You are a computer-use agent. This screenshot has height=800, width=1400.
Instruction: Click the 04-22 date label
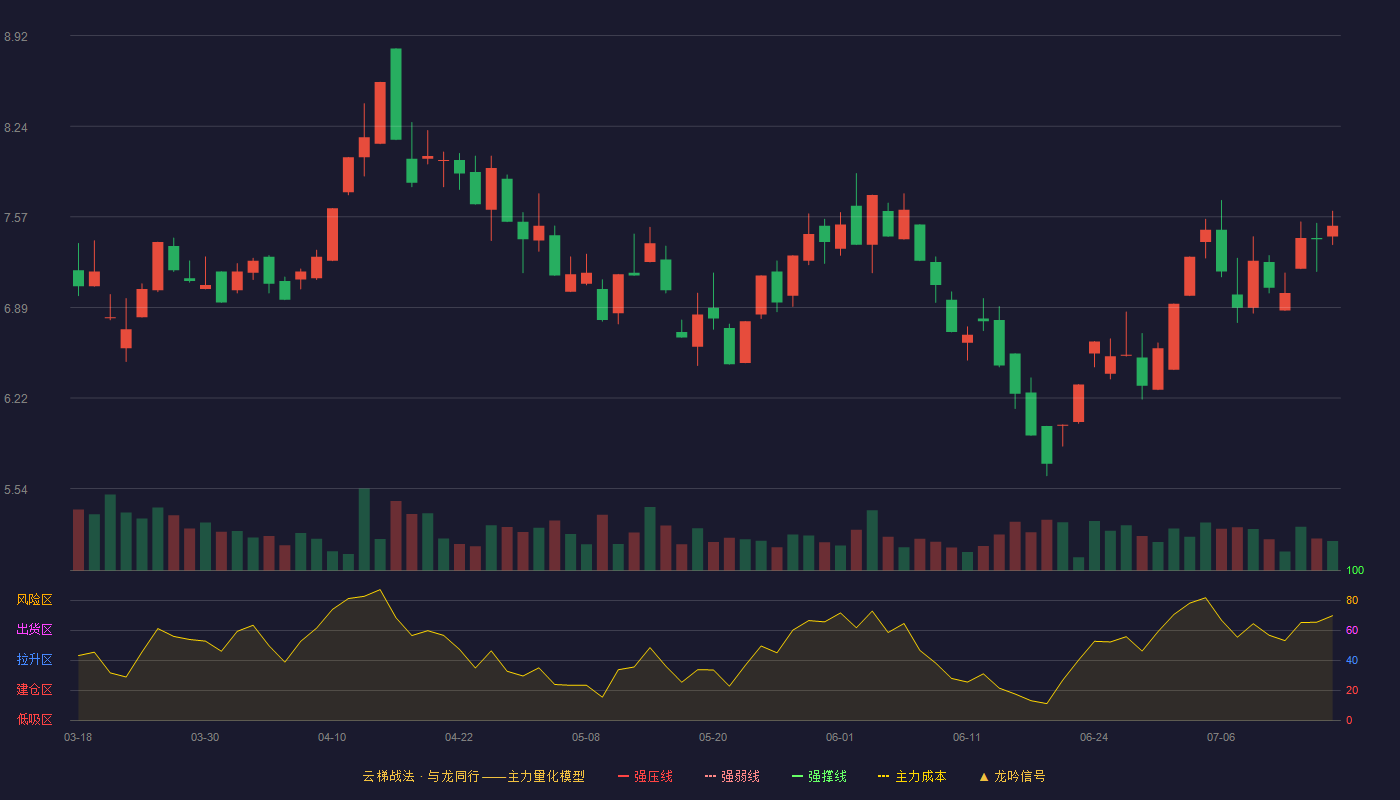(459, 737)
